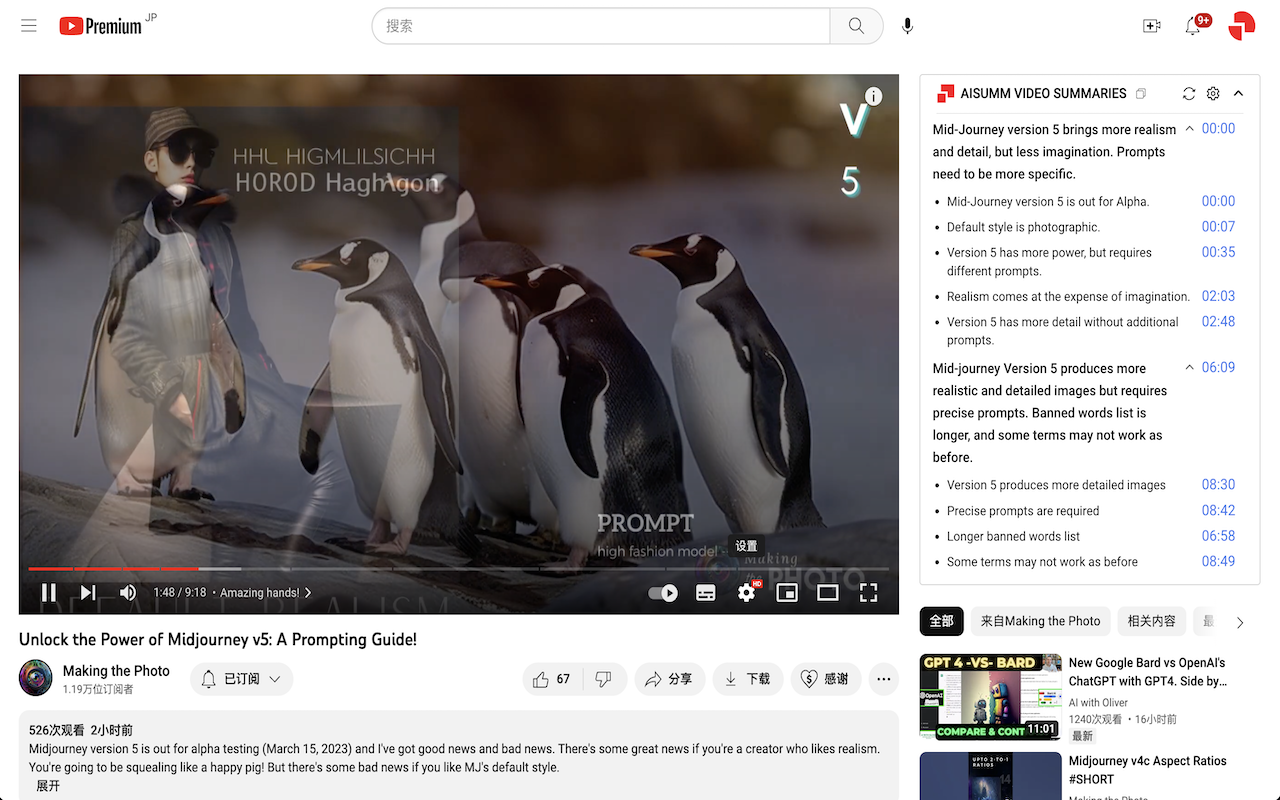Pause the video
The height and width of the screenshot is (800, 1280).
tap(48, 592)
